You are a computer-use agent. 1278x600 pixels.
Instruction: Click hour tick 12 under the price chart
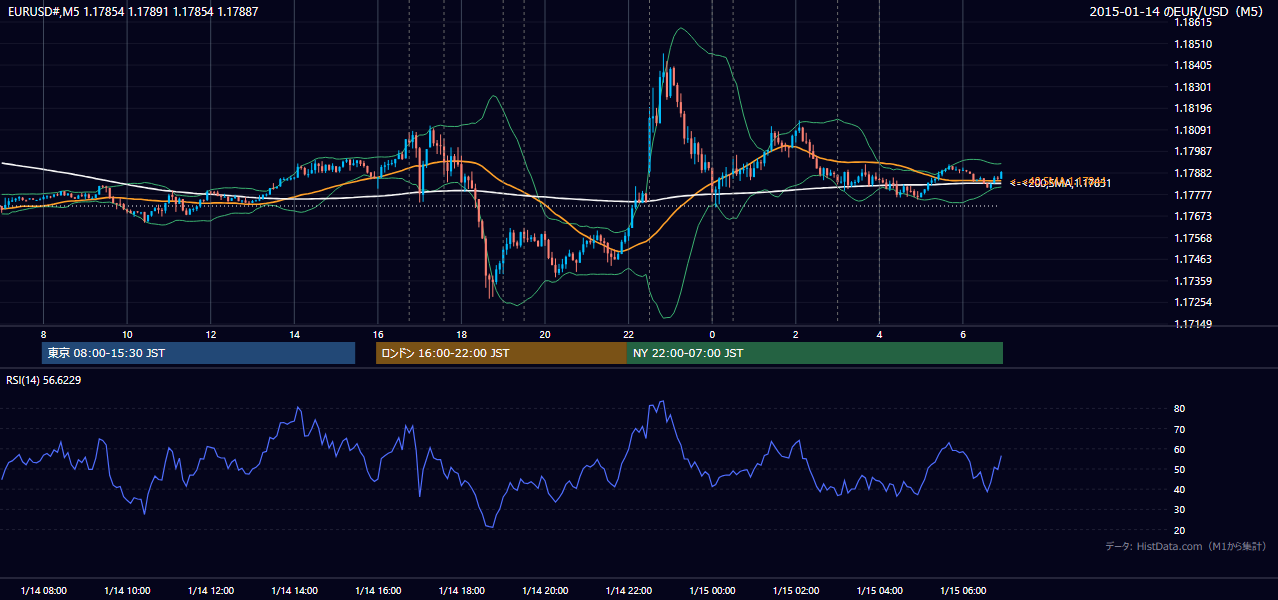click(x=211, y=334)
